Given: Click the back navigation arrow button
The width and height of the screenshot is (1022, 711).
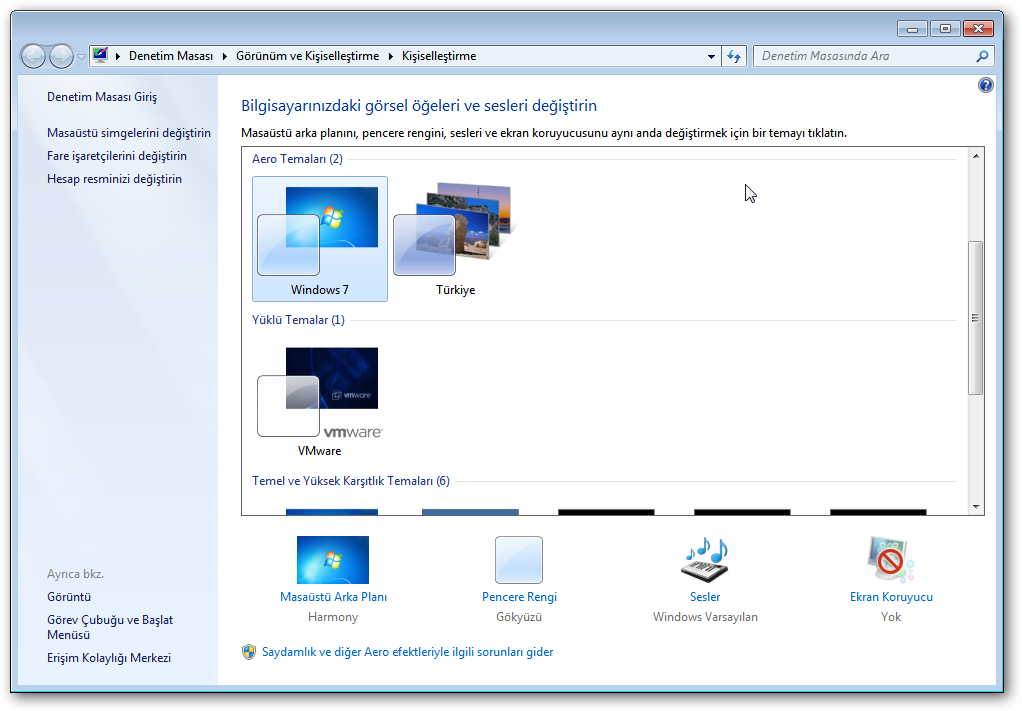Looking at the screenshot, I should tap(33, 56).
